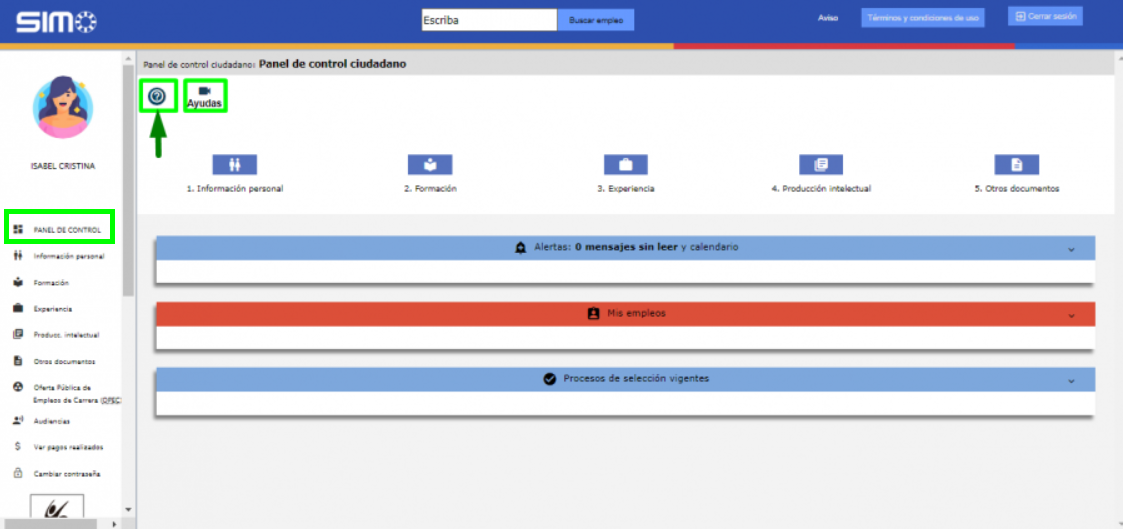Click the Escriba job search field
Viewport: 1125px width, 531px height.
(x=488, y=20)
